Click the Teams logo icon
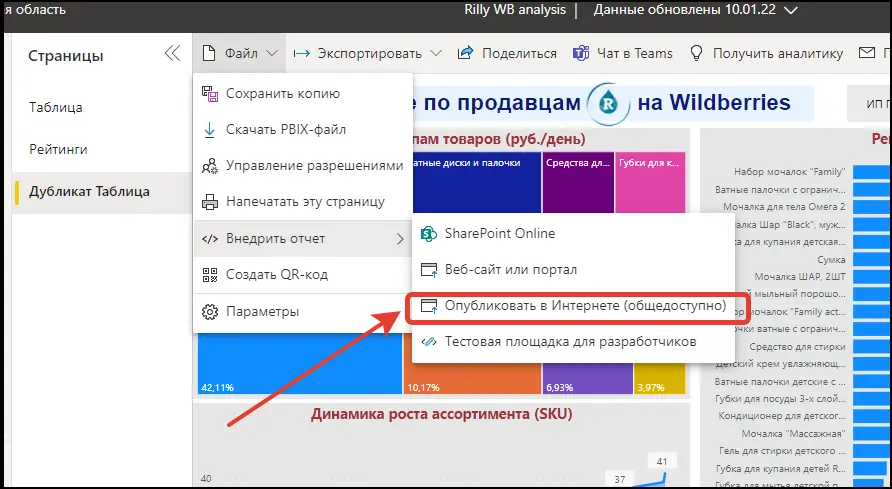The height and width of the screenshot is (489, 892). tap(581, 53)
